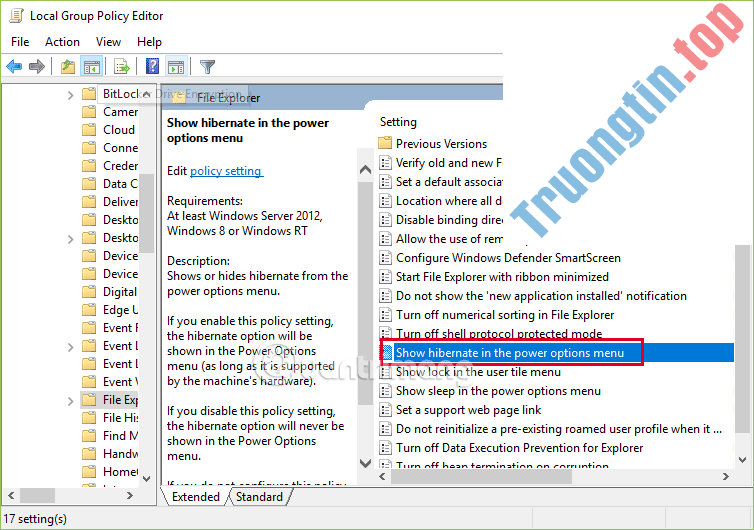Click folder icon next to Edge tree item
Screen dimensions: 754x530
89,310
